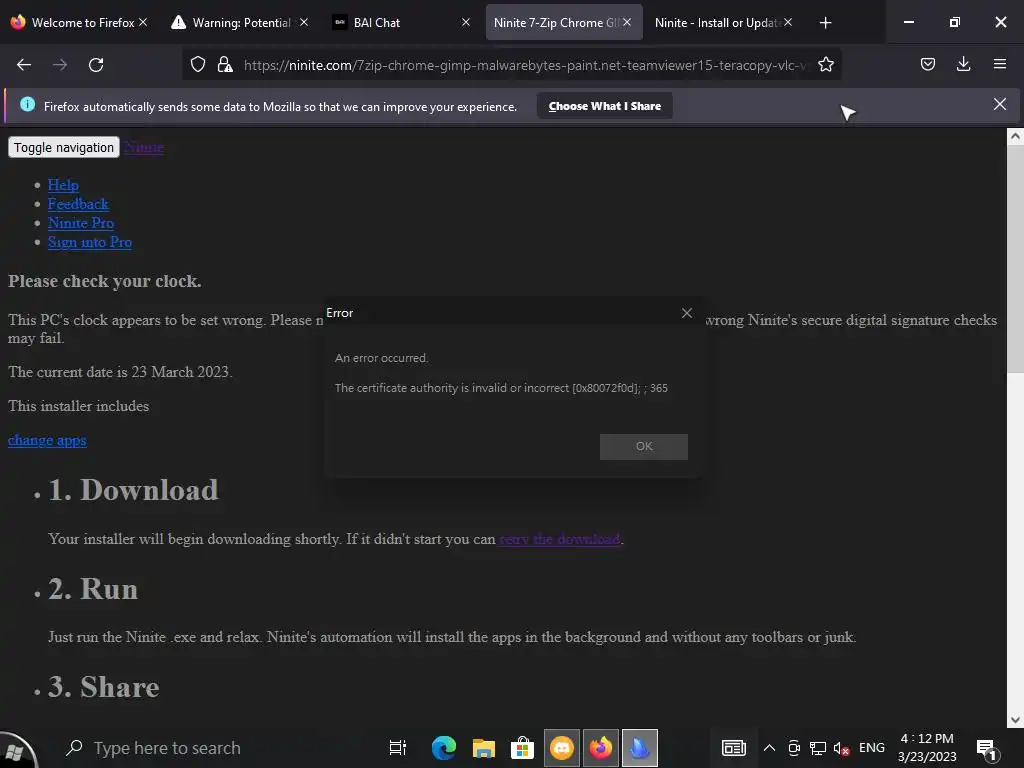This screenshot has width=1024, height=768.
Task: Dismiss the Firefox data sharing notification
Action: [x=1000, y=104]
